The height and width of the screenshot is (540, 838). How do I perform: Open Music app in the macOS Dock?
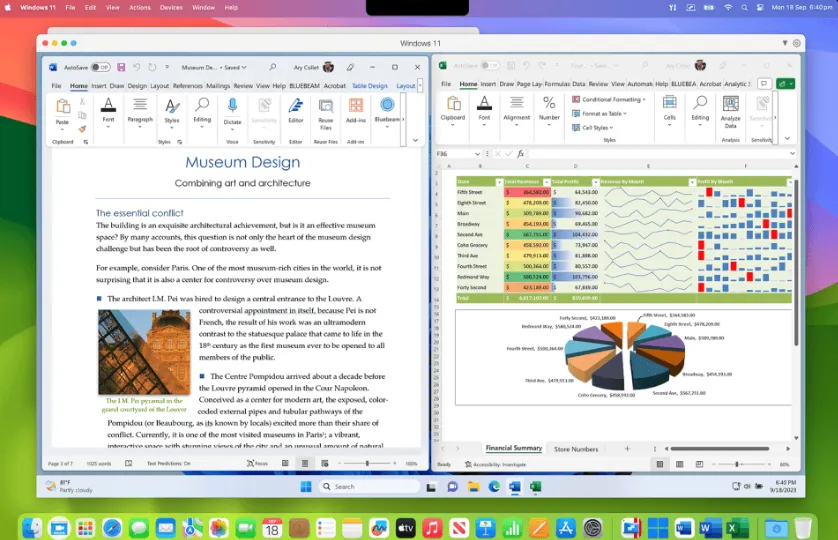coord(432,529)
